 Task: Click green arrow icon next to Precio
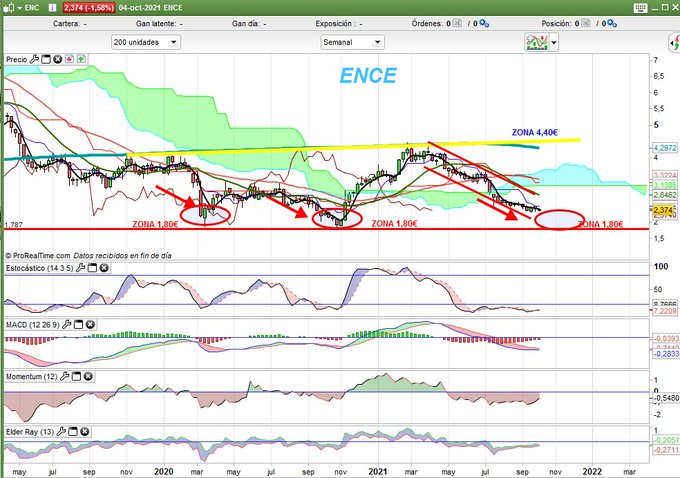81,59
